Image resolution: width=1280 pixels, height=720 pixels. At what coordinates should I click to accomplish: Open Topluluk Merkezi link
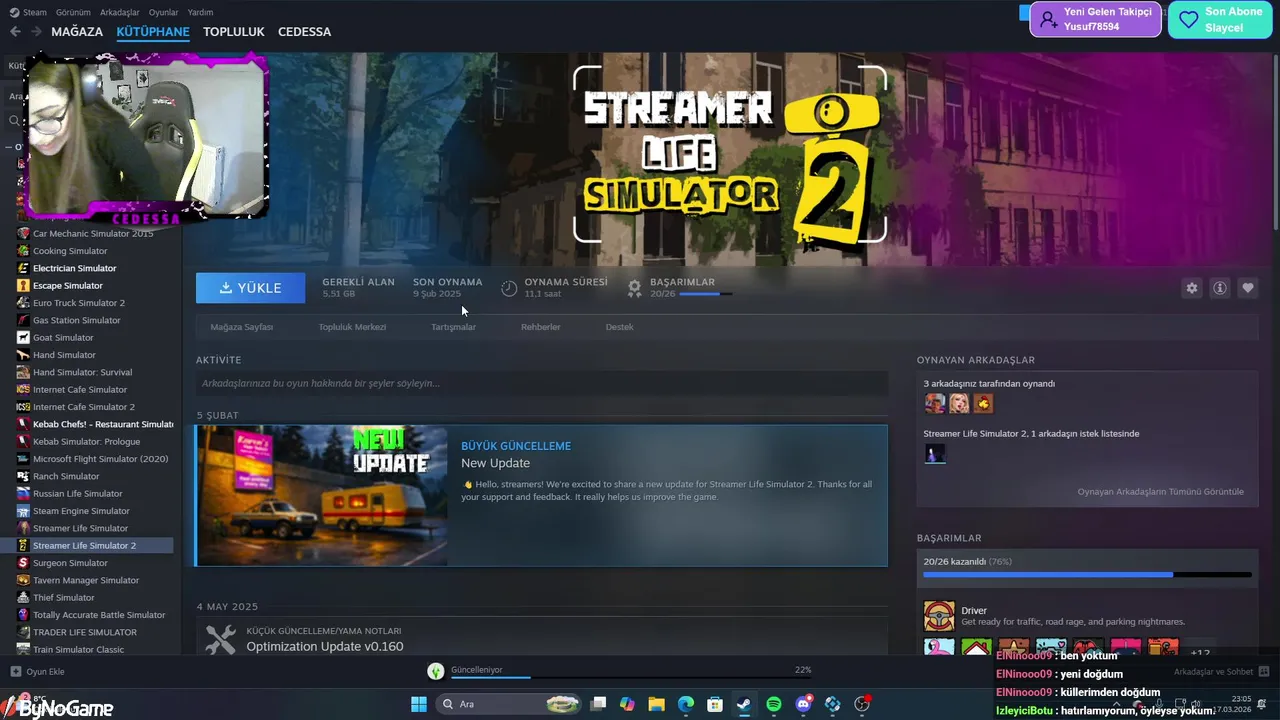[x=352, y=327]
